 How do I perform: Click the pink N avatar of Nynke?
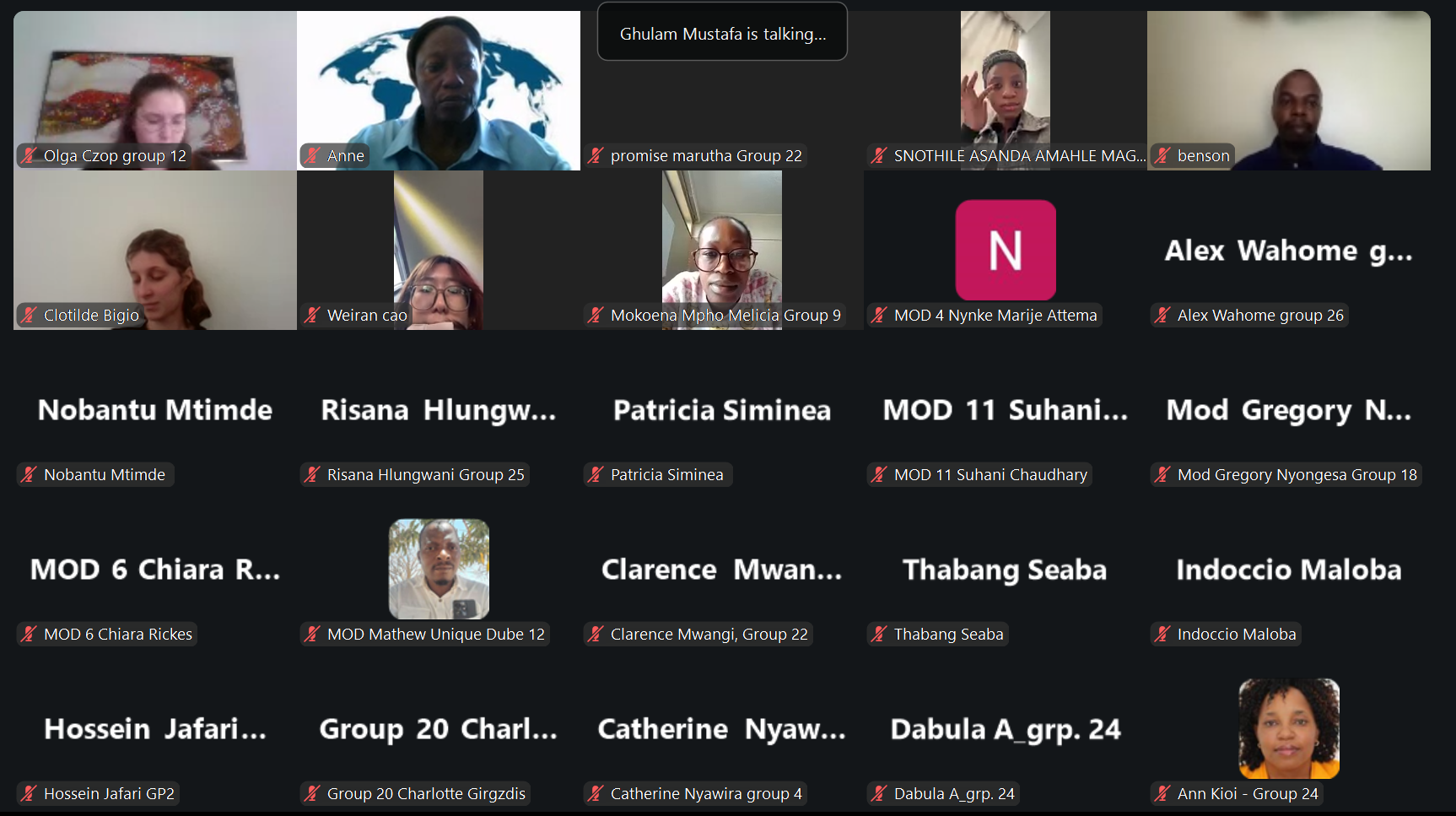(x=1006, y=250)
